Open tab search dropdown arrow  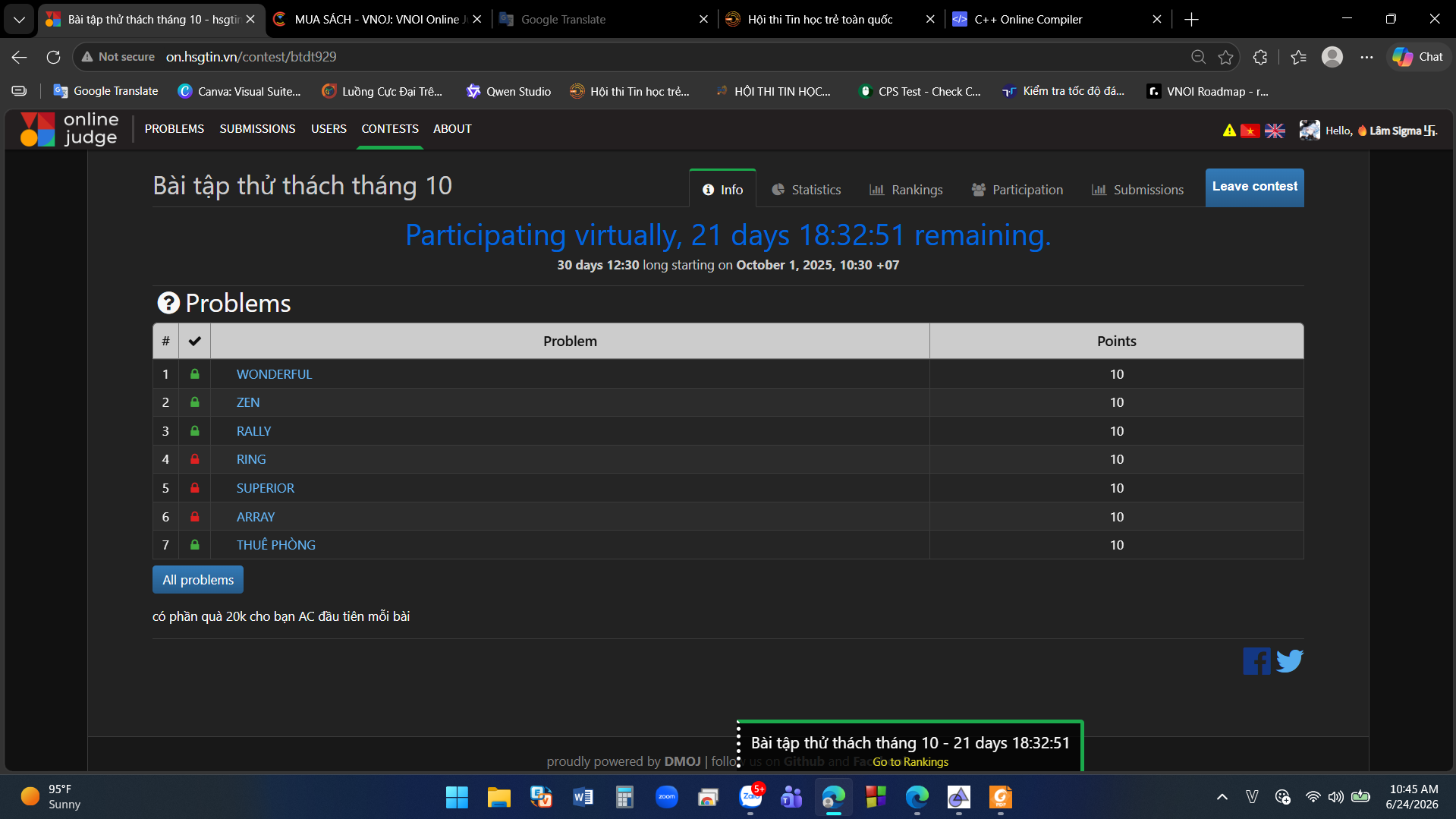pos(19,20)
